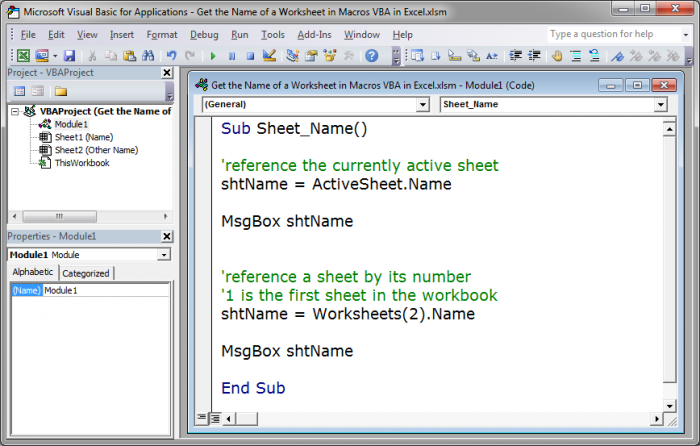Save the workbook with the floppy icon
Image resolution: width=700 pixels, height=446 pixels.
[x=69, y=56]
